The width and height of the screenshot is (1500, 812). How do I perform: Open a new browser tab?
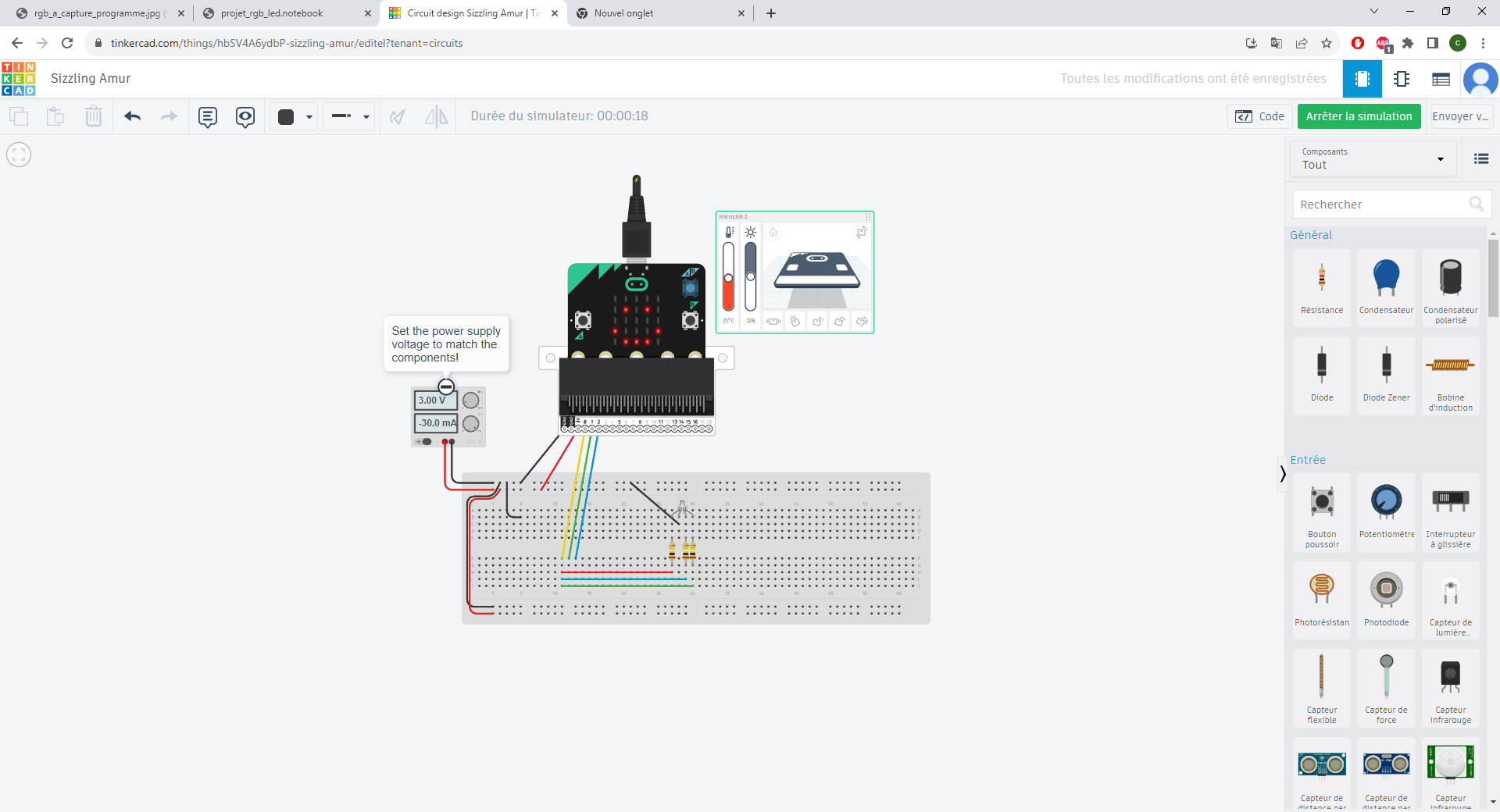pyautogui.click(x=771, y=13)
